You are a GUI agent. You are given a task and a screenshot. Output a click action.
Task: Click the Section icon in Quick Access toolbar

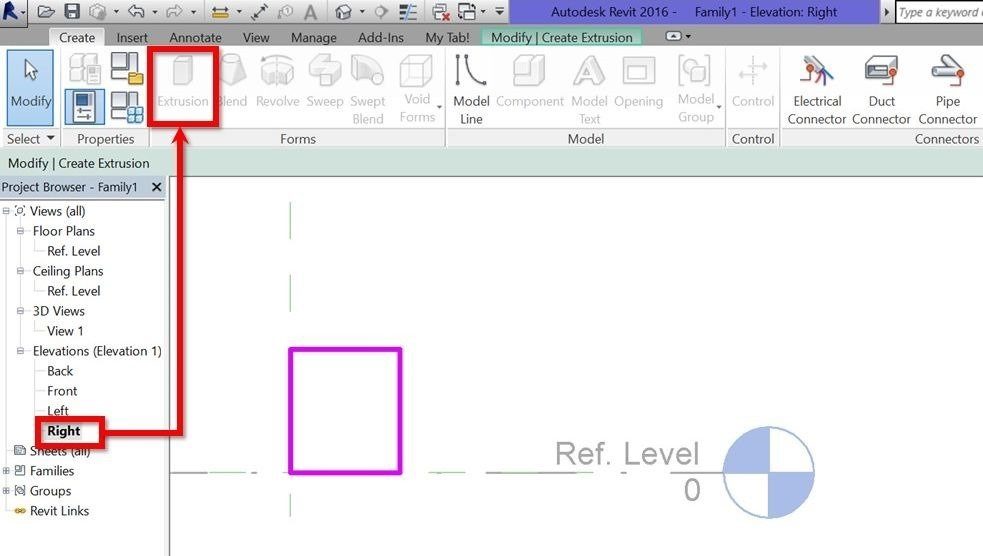(381, 12)
